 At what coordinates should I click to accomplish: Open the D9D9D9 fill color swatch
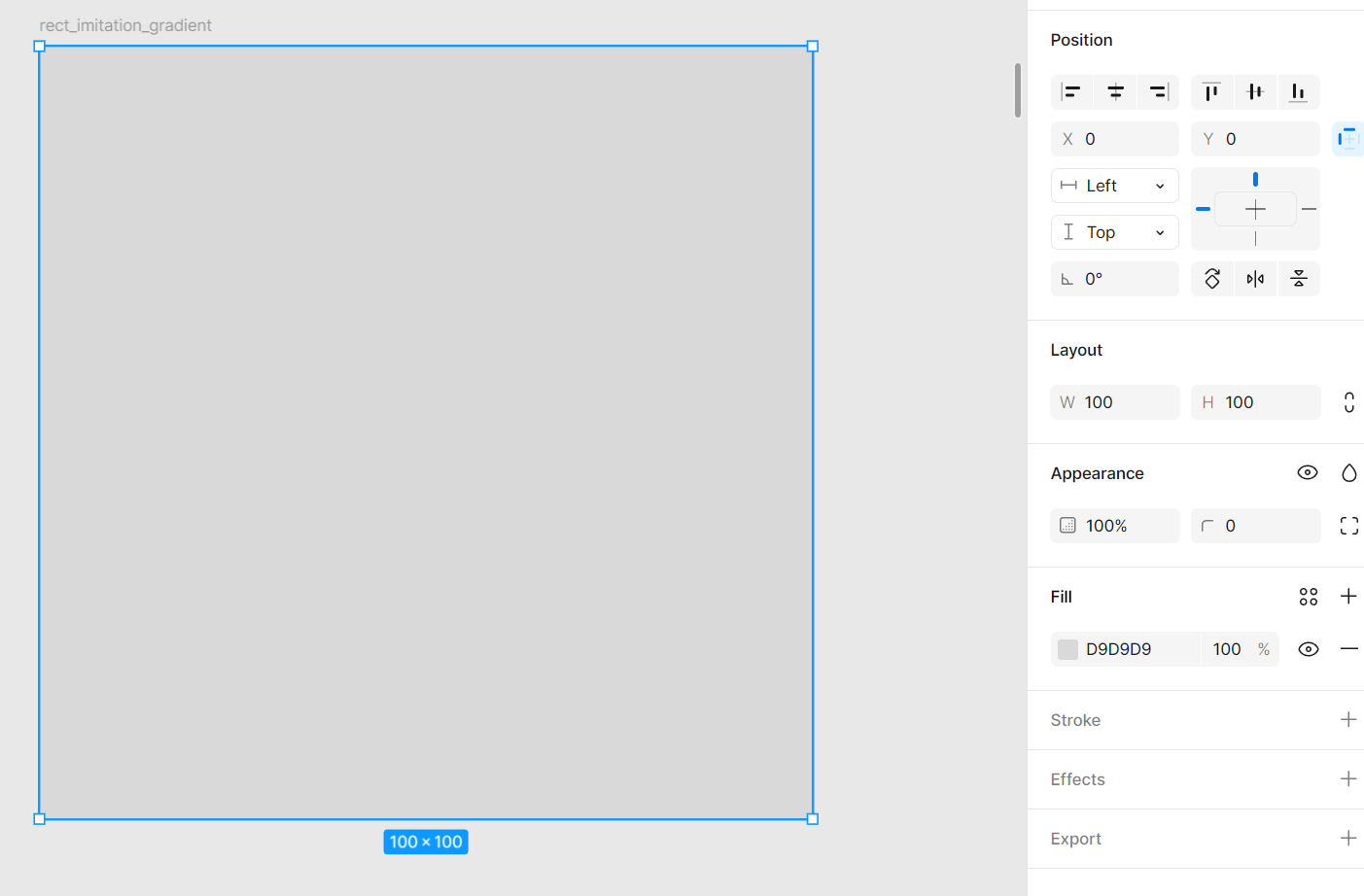coord(1067,649)
